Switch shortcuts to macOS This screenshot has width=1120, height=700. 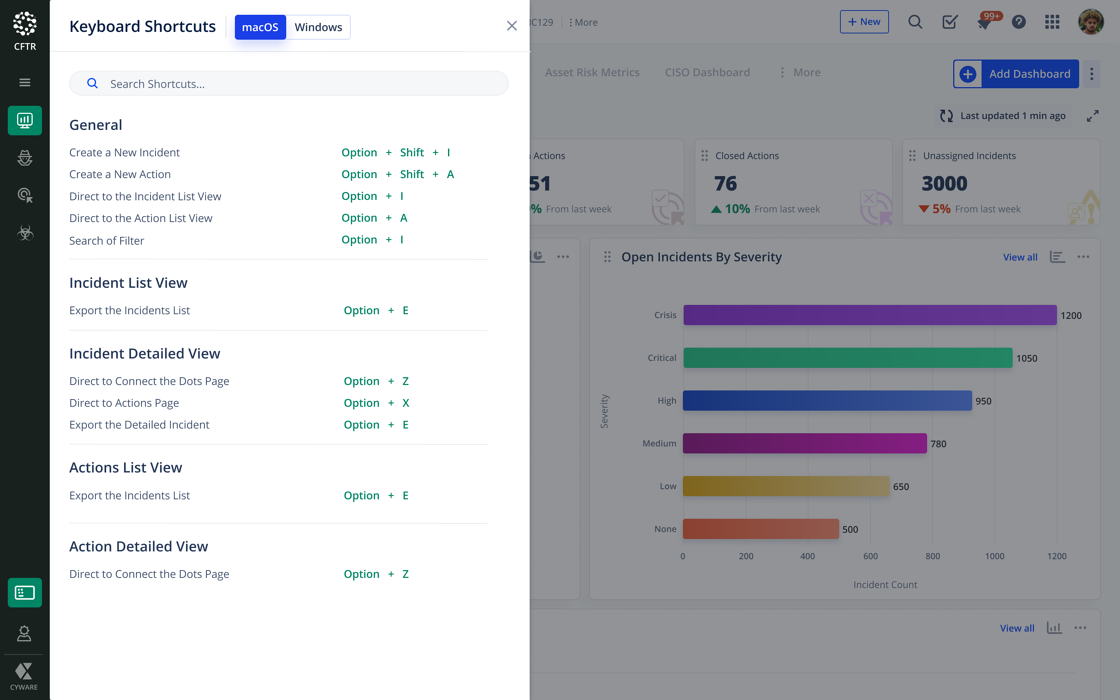(x=260, y=27)
